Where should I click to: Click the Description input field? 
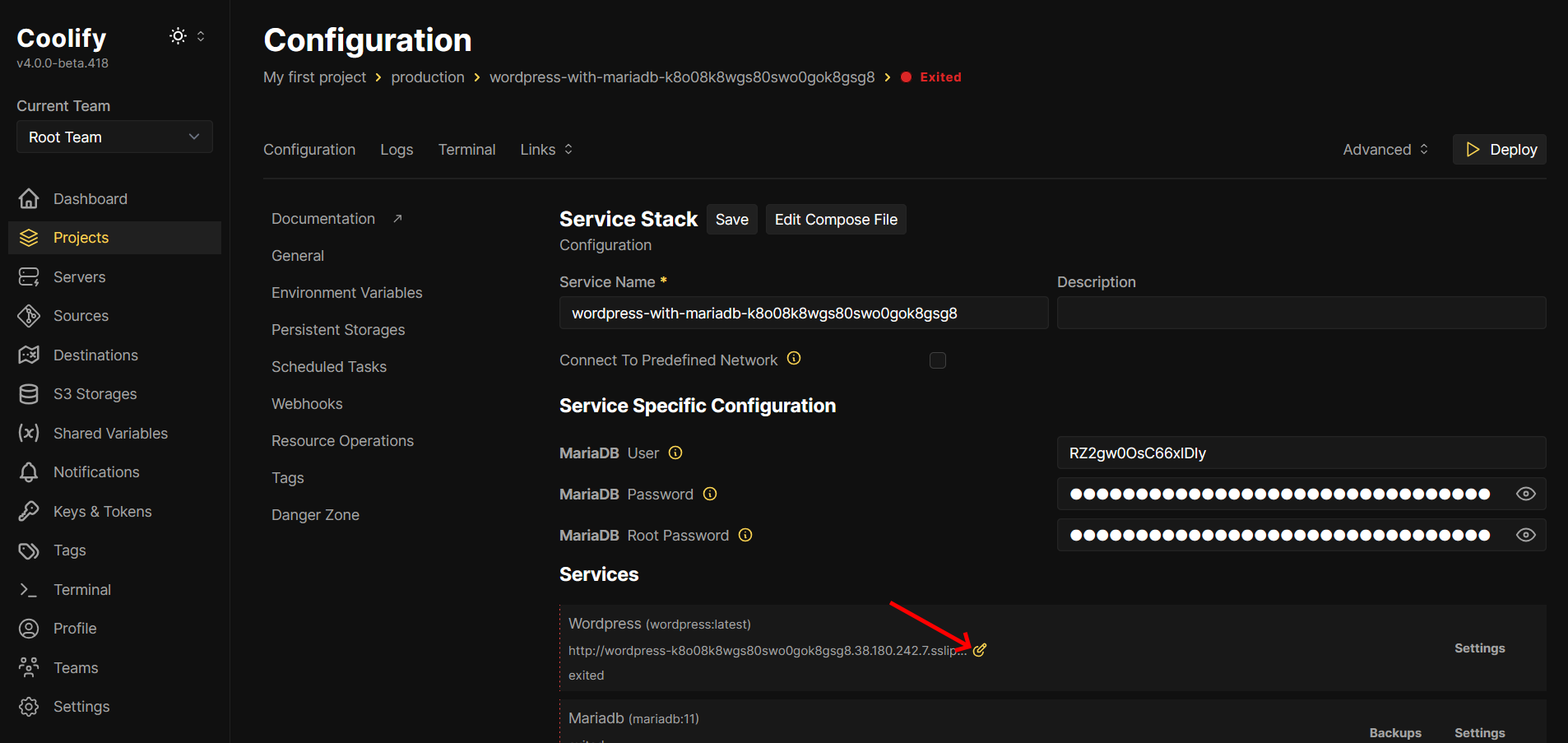1301,313
